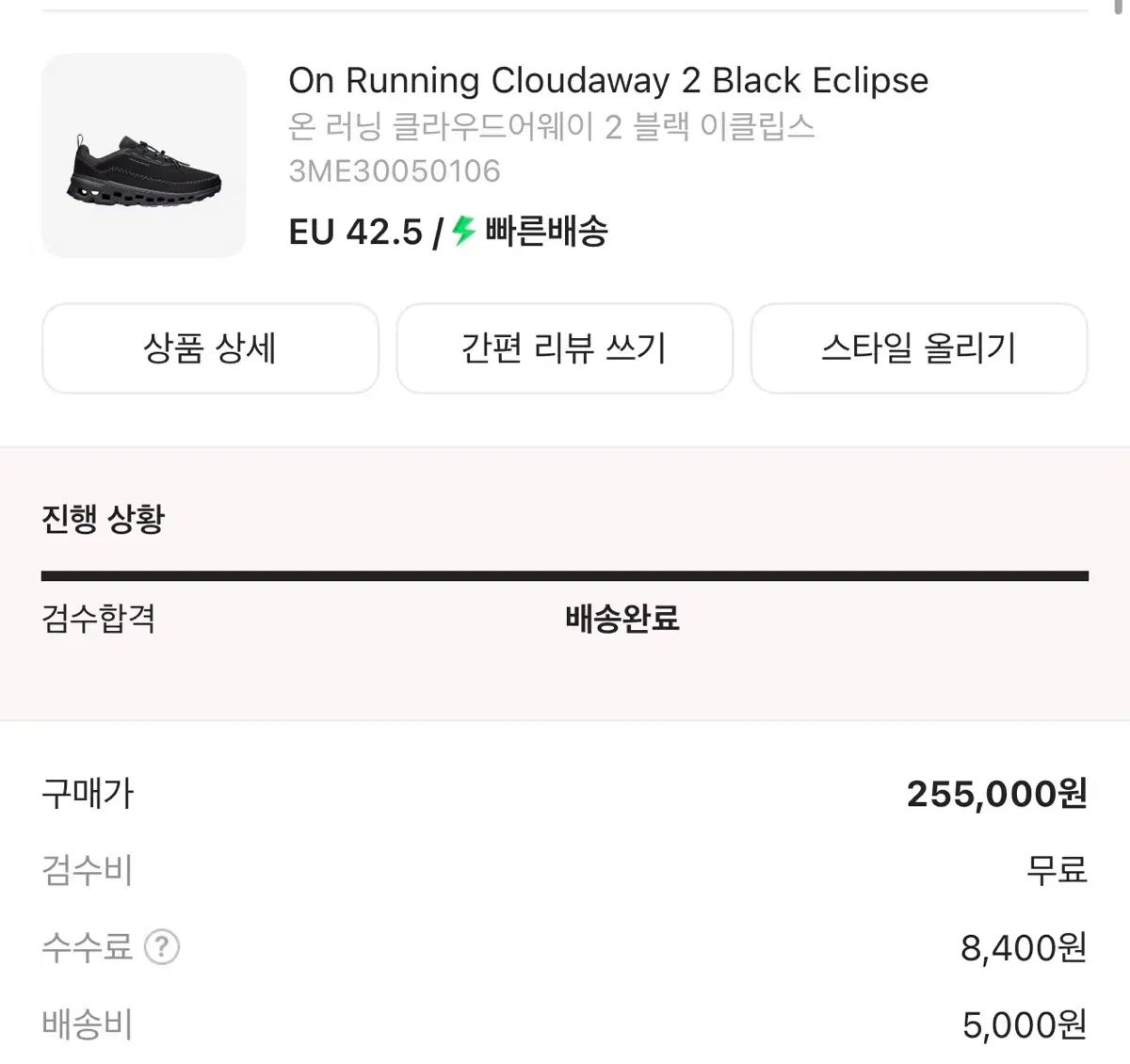The image size is (1130, 1064).
Task: Open the 수수료 question mark help icon
Action: tap(162, 947)
